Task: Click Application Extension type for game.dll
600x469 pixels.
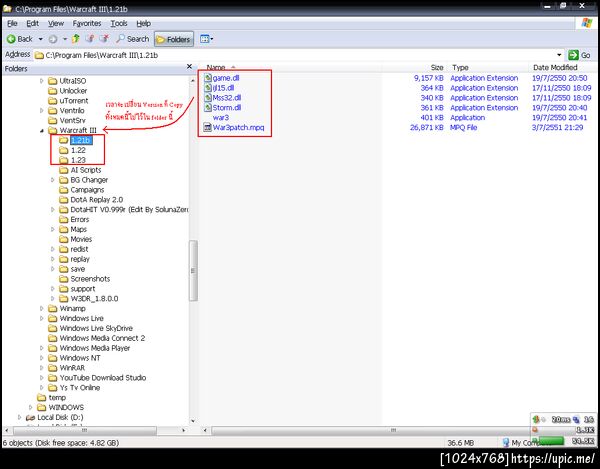Action: point(484,78)
